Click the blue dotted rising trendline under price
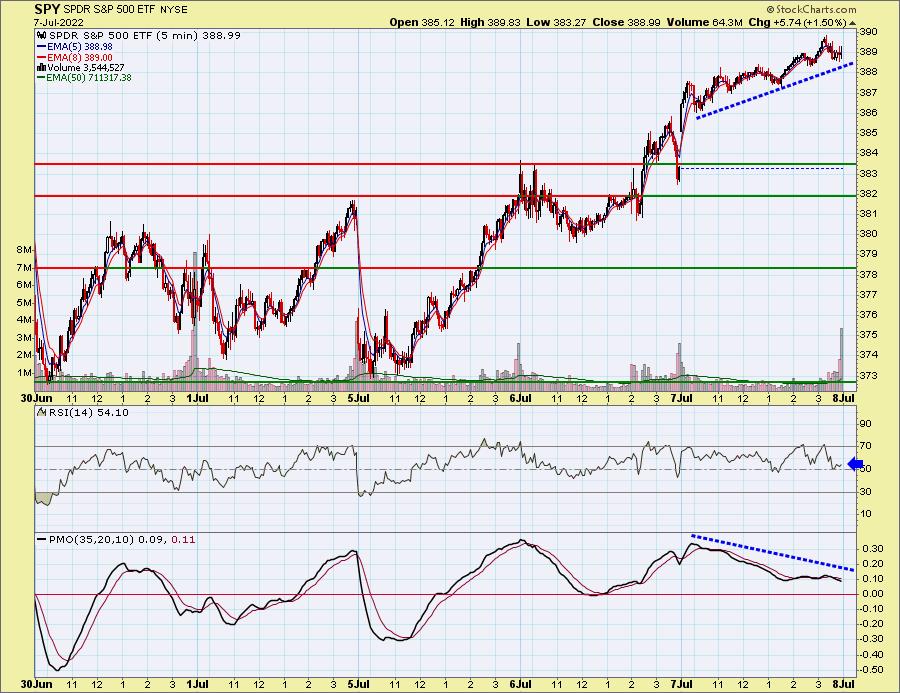Viewport: 900px width, 693px height. [774, 91]
